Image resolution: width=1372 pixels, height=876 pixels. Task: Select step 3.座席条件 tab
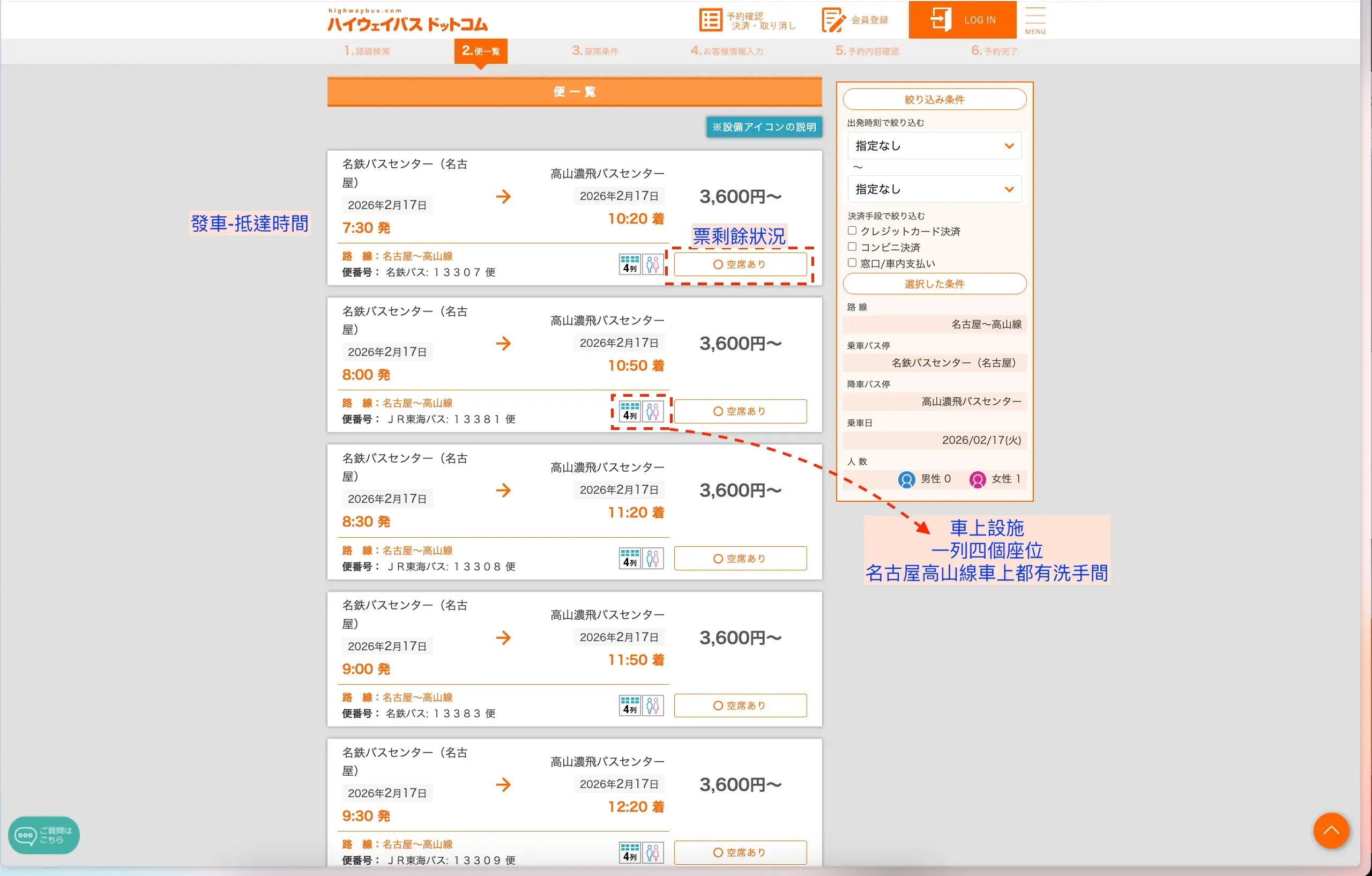pyautogui.click(x=595, y=51)
